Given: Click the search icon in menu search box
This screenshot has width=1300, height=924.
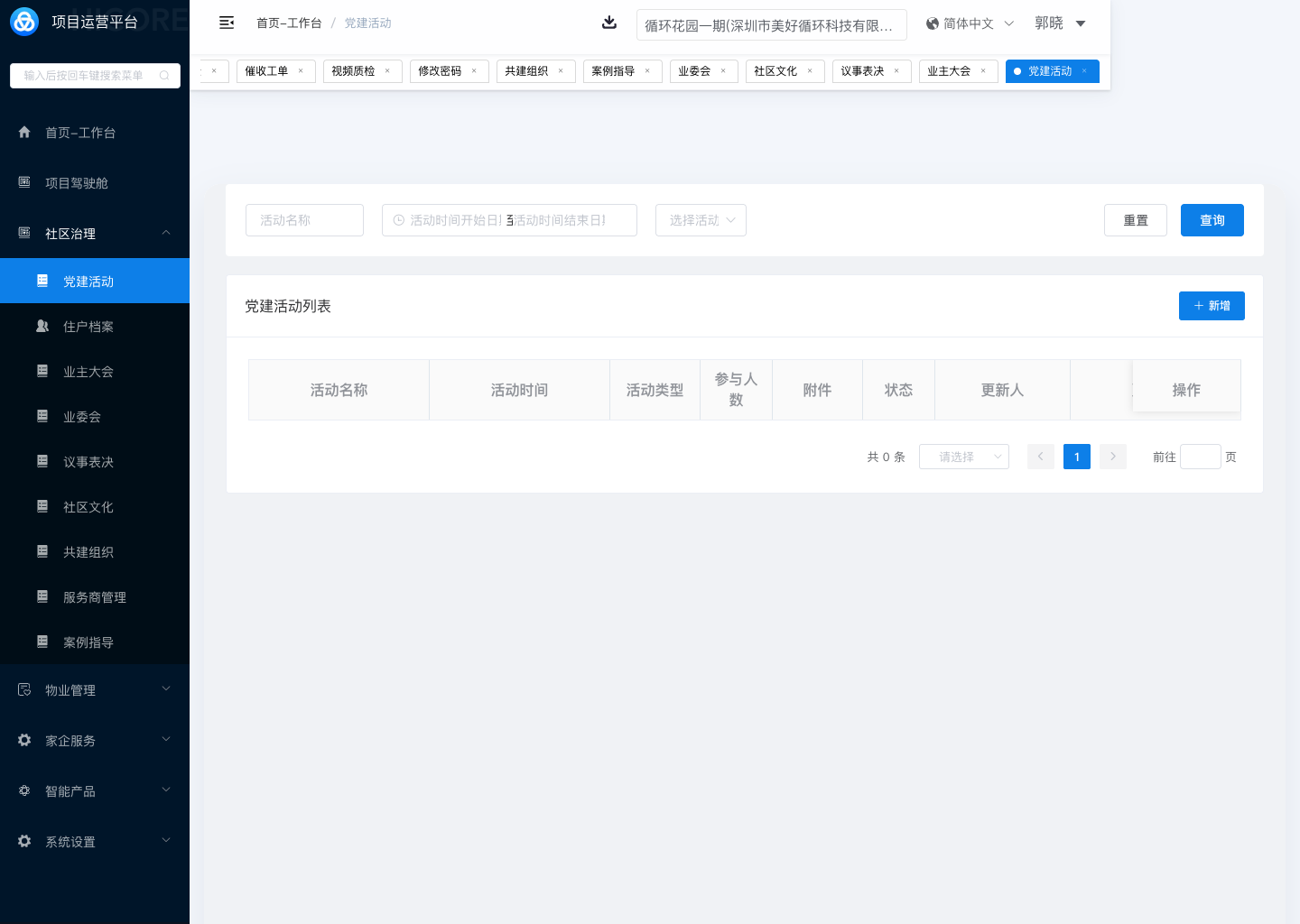Looking at the screenshot, I should [164, 76].
